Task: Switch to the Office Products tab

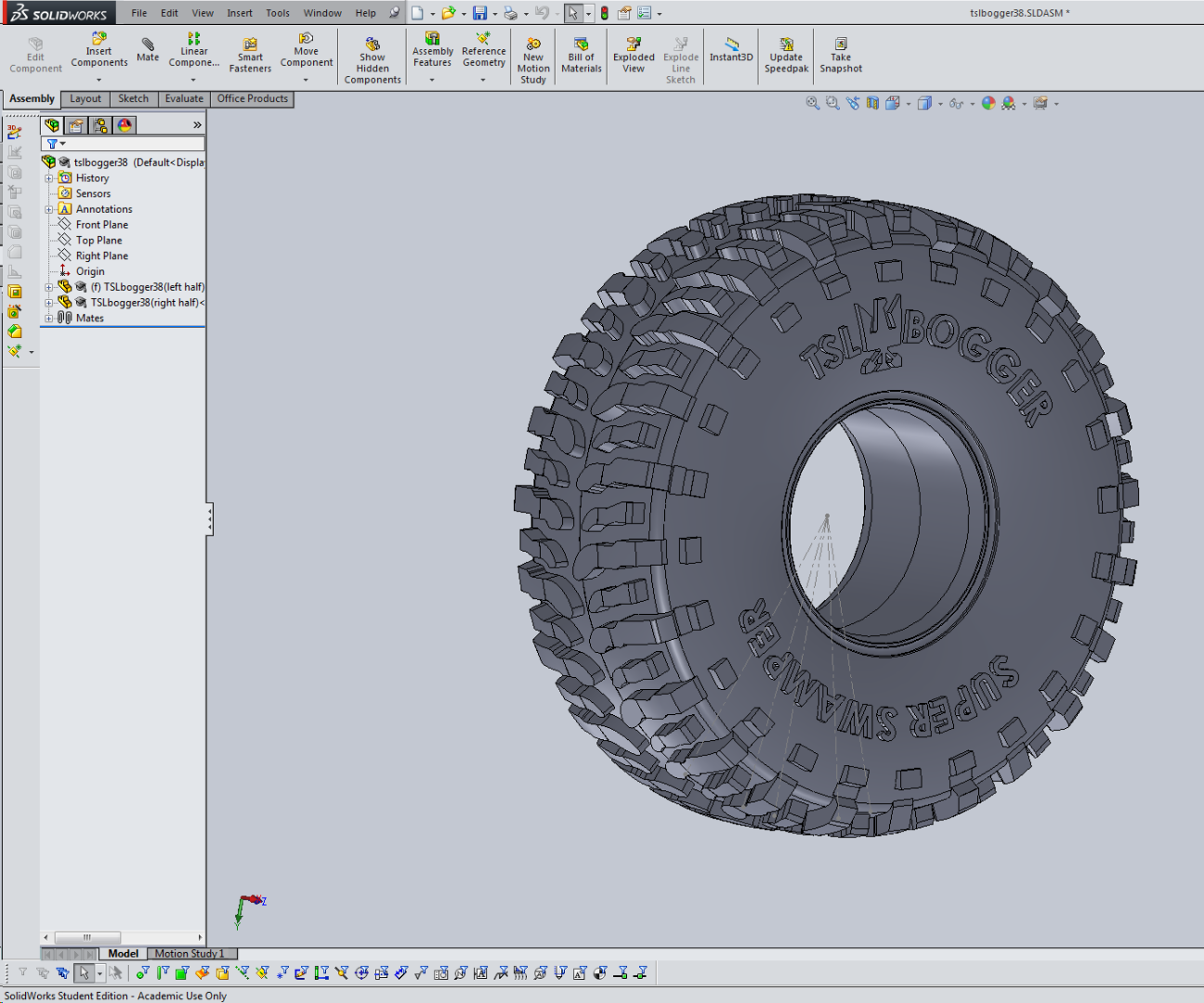Action: point(252,98)
